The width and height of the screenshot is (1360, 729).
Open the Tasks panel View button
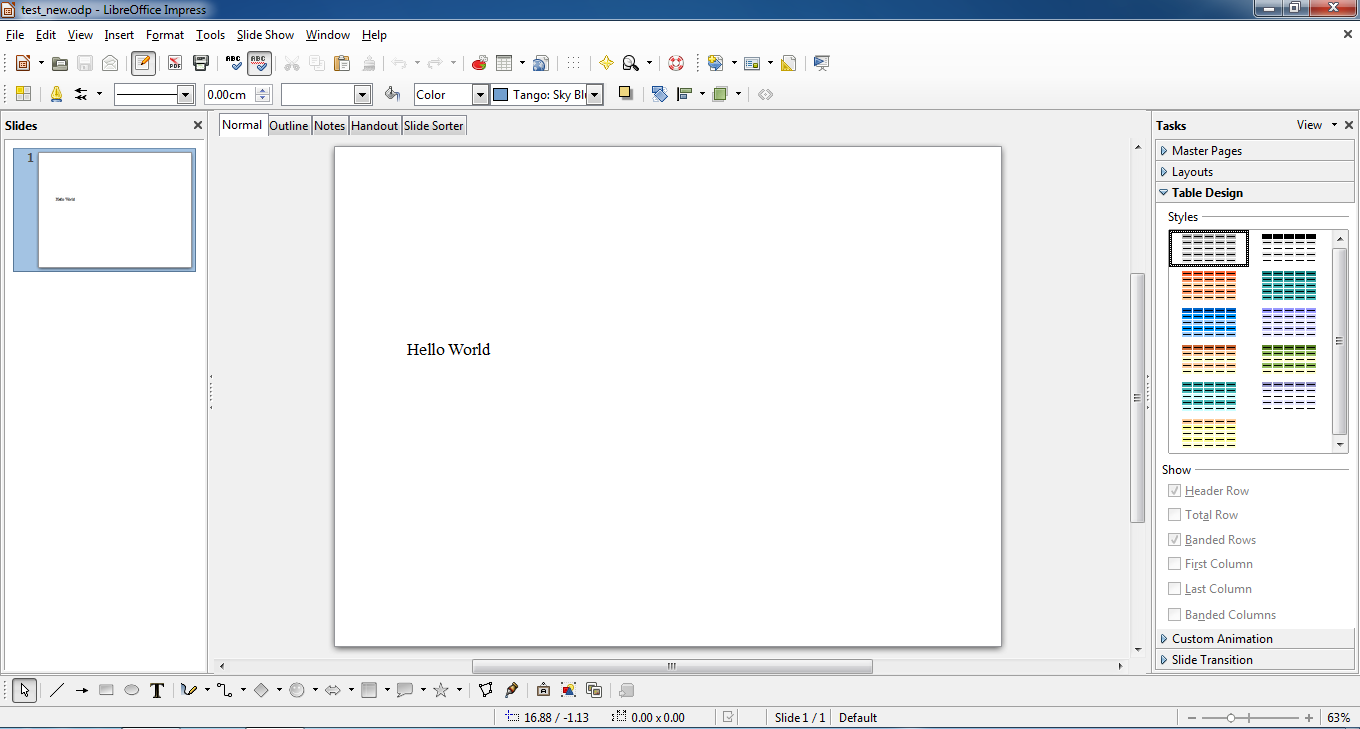tap(1316, 125)
